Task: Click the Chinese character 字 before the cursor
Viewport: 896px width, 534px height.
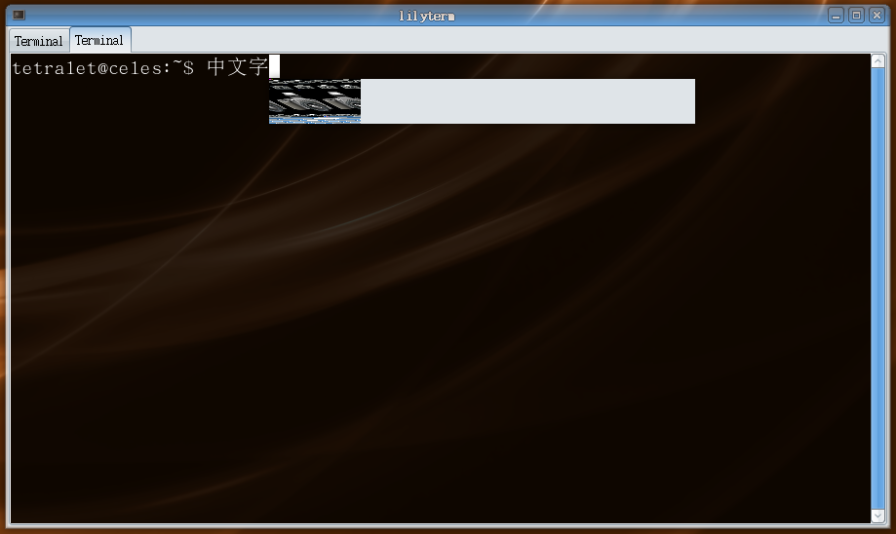Action: (x=258, y=67)
